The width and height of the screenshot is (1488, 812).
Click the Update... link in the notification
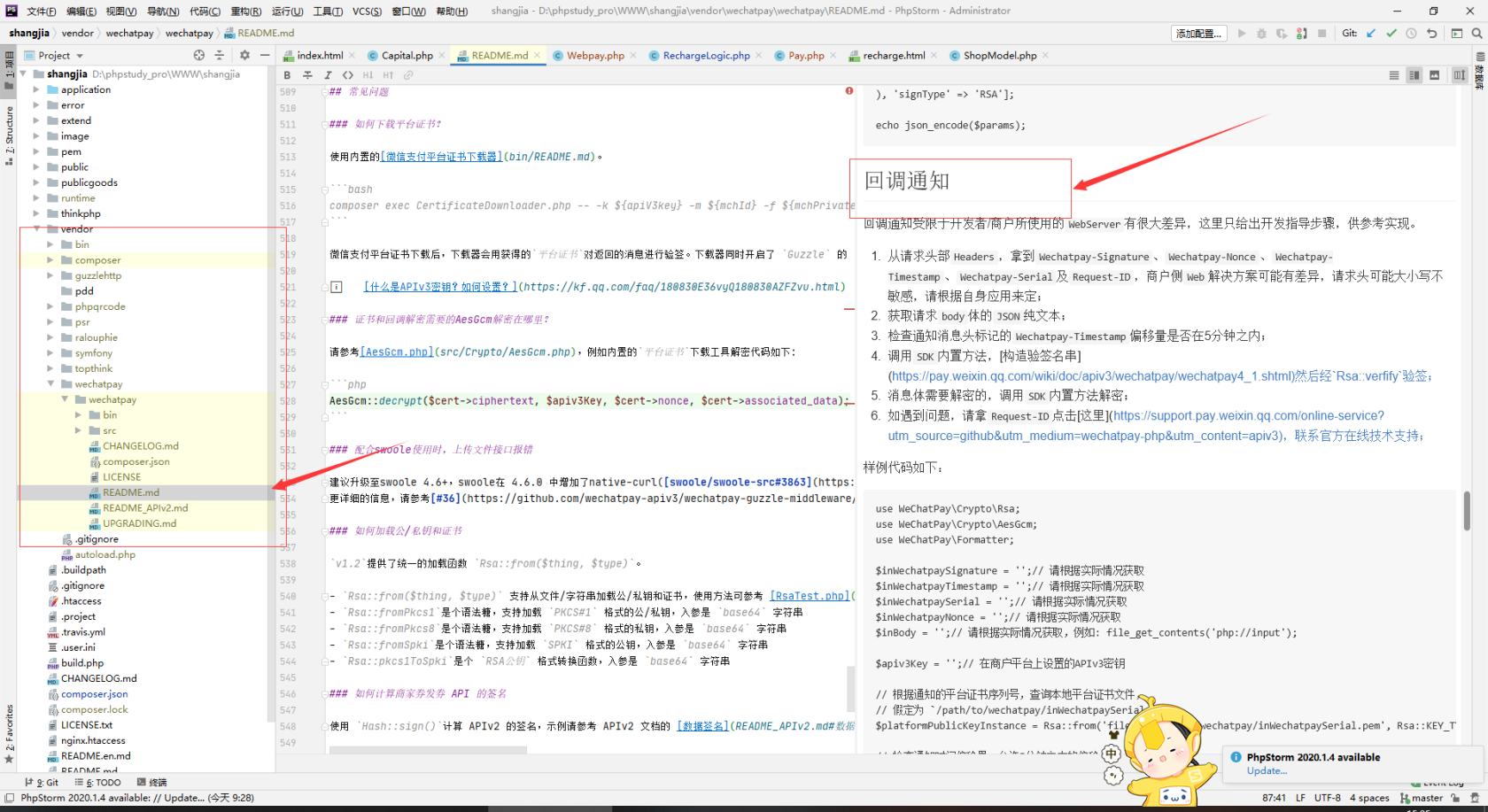(1267, 770)
